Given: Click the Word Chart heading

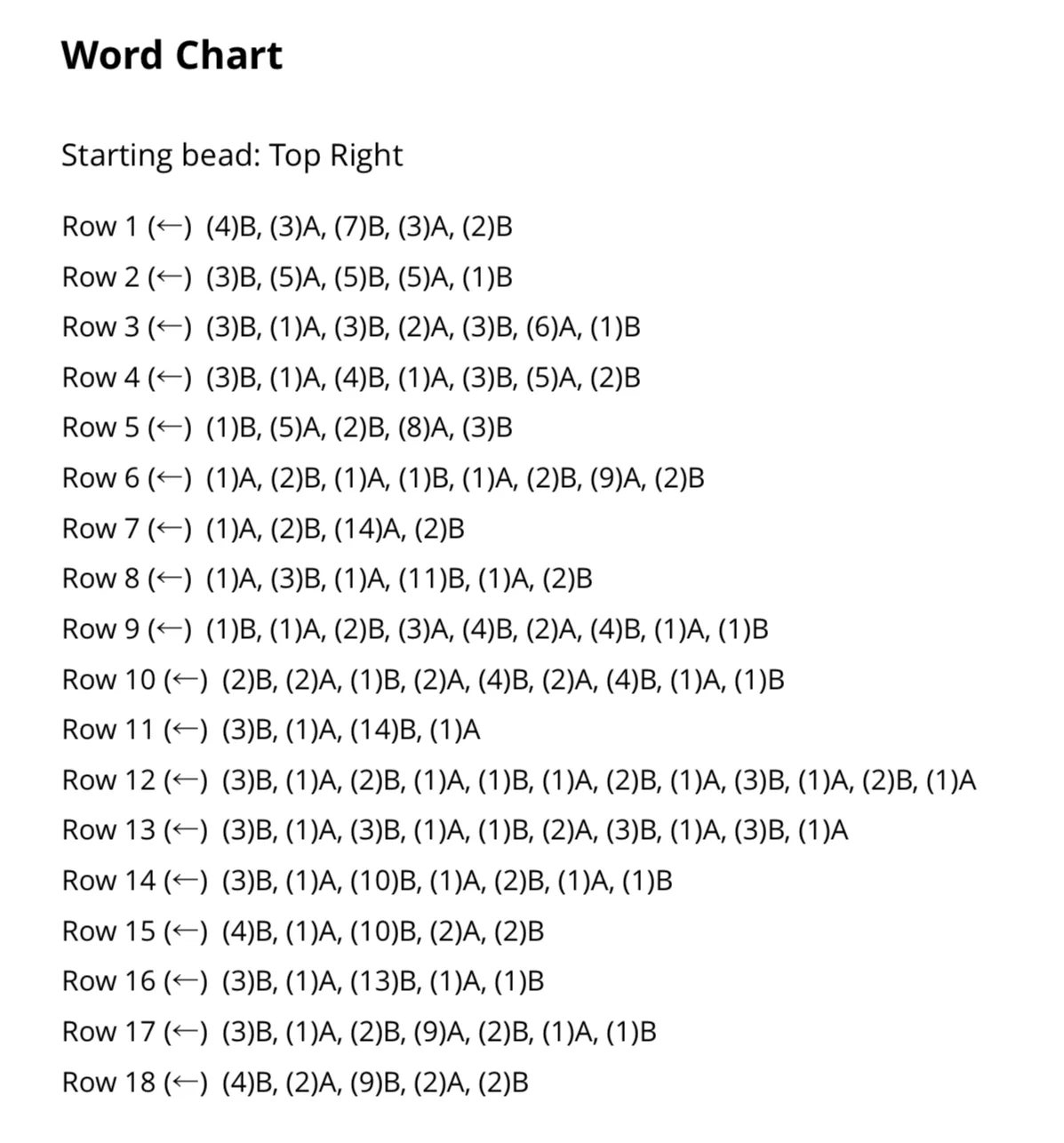Looking at the screenshot, I should click(x=172, y=55).
